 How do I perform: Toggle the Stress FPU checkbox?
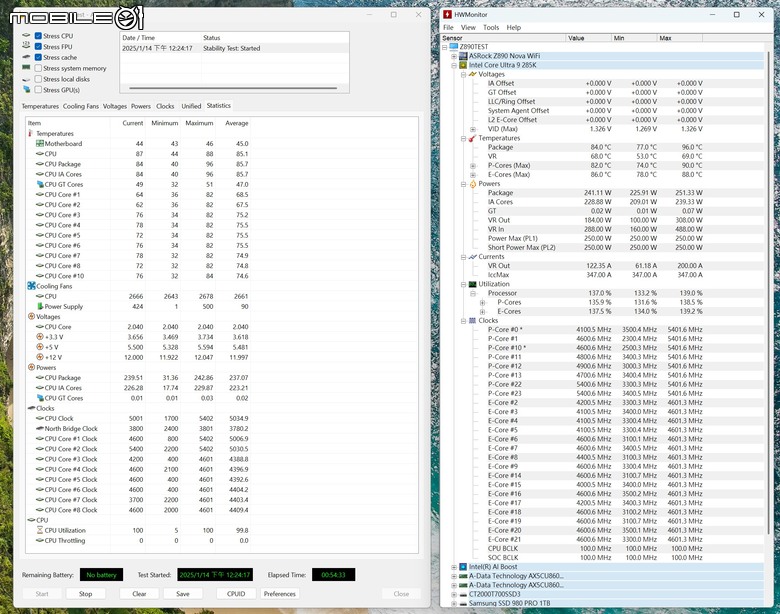(x=38, y=47)
